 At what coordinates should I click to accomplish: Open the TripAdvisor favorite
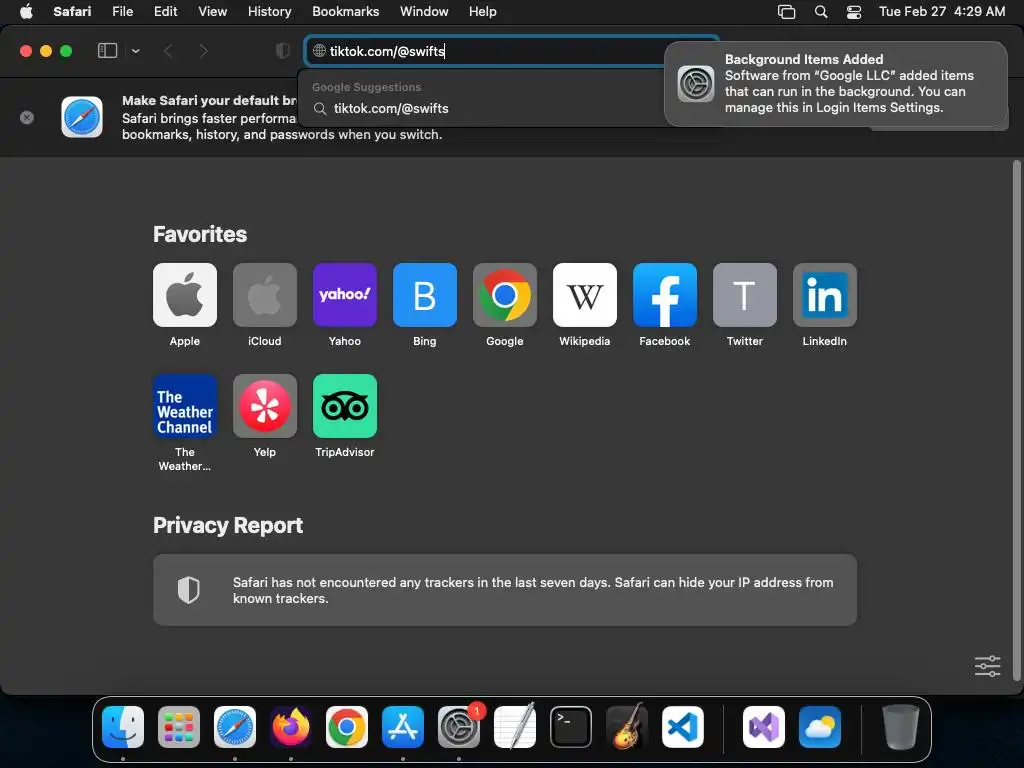345,406
